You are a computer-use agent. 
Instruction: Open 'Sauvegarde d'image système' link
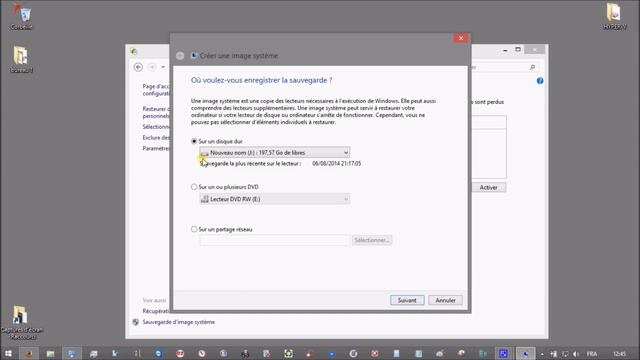click(178, 322)
